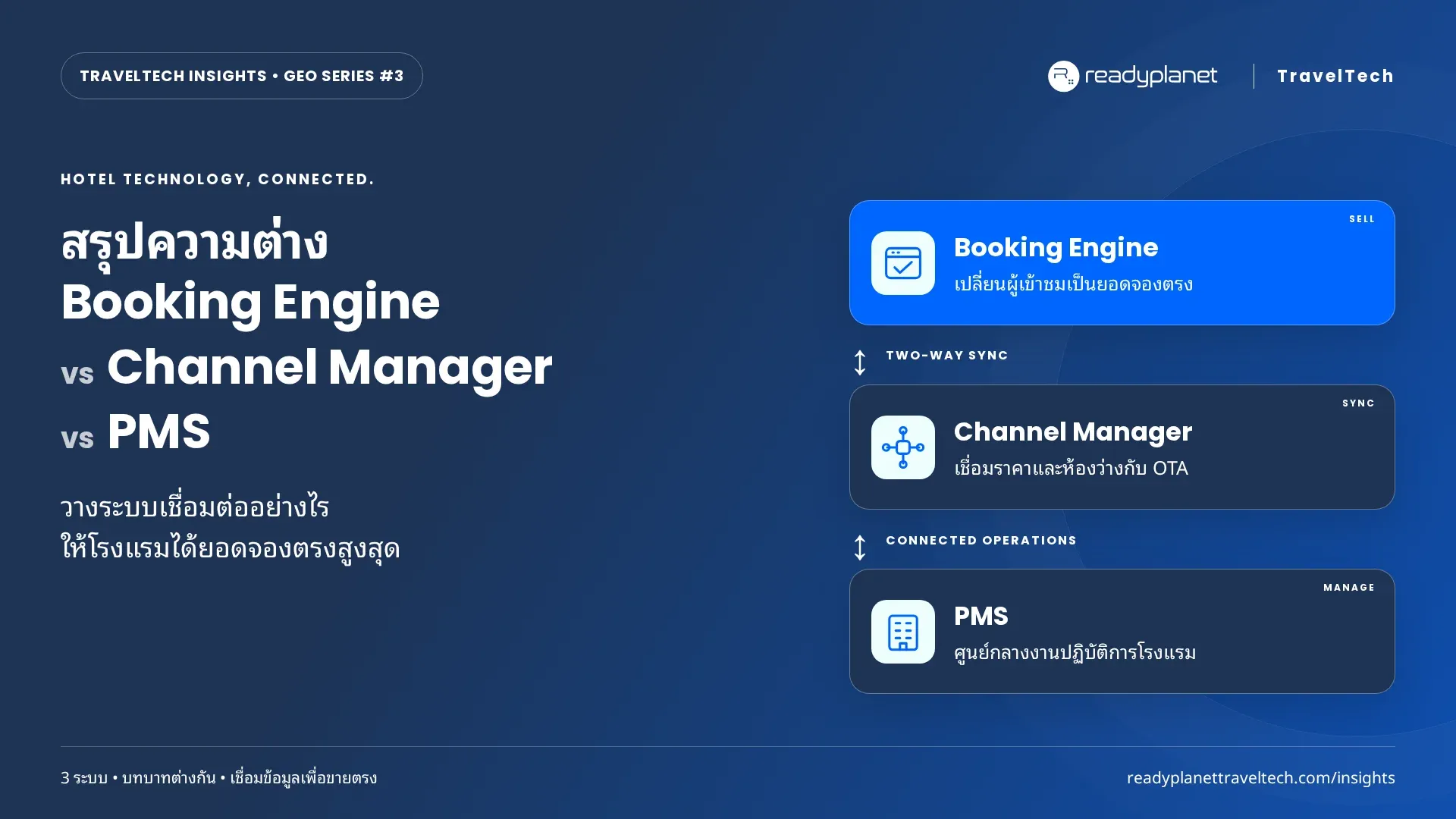
Task: Click the TWO-WAY SYNC text
Action: click(947, 356)
